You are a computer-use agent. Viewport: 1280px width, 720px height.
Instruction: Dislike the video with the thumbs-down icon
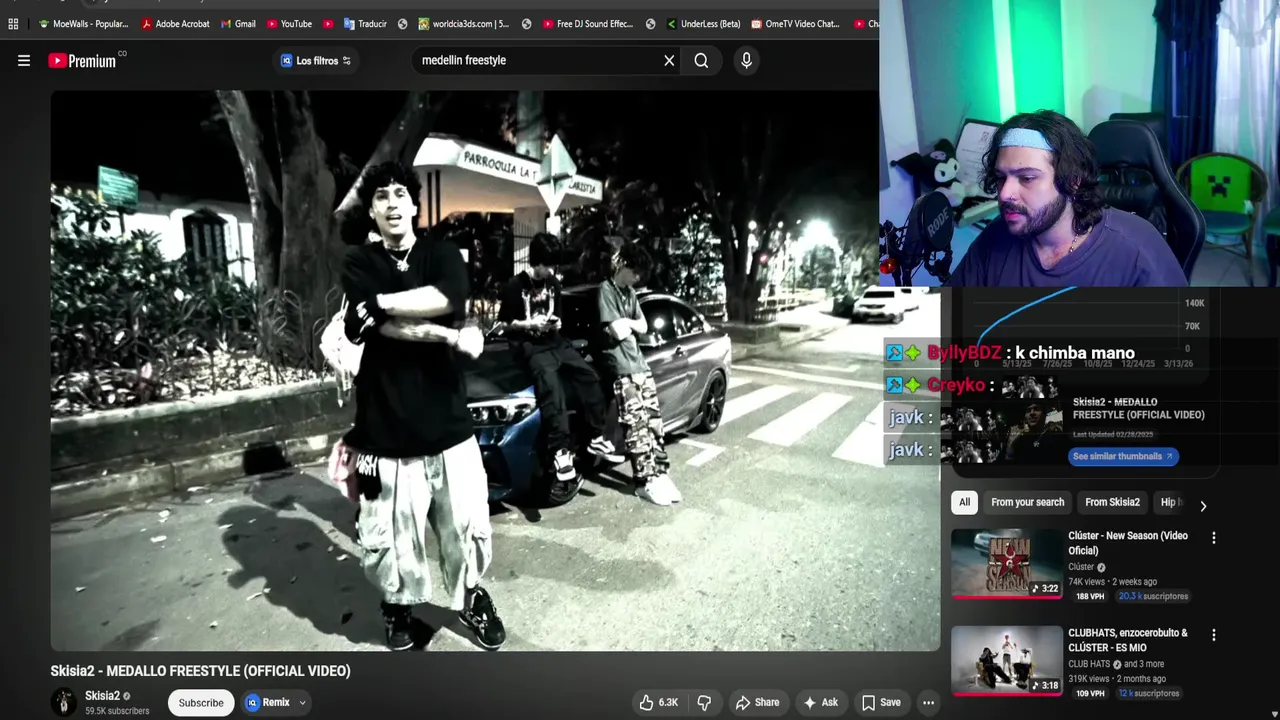coord(704,702)
